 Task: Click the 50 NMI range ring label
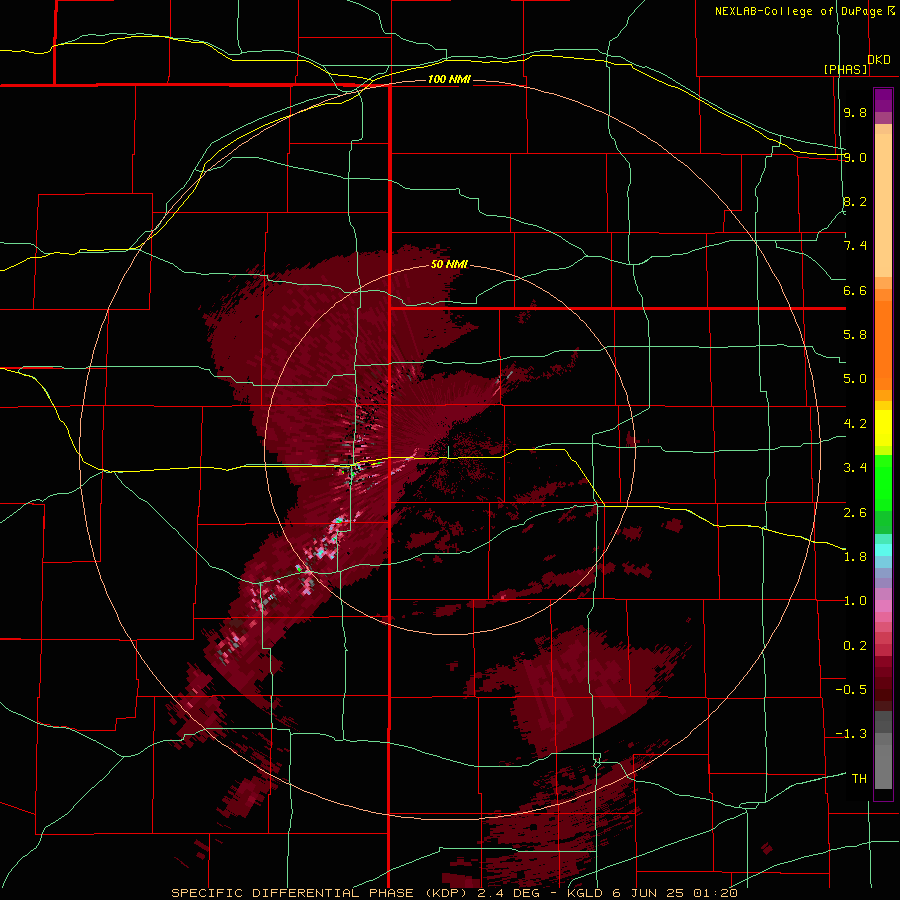point(448,264)
